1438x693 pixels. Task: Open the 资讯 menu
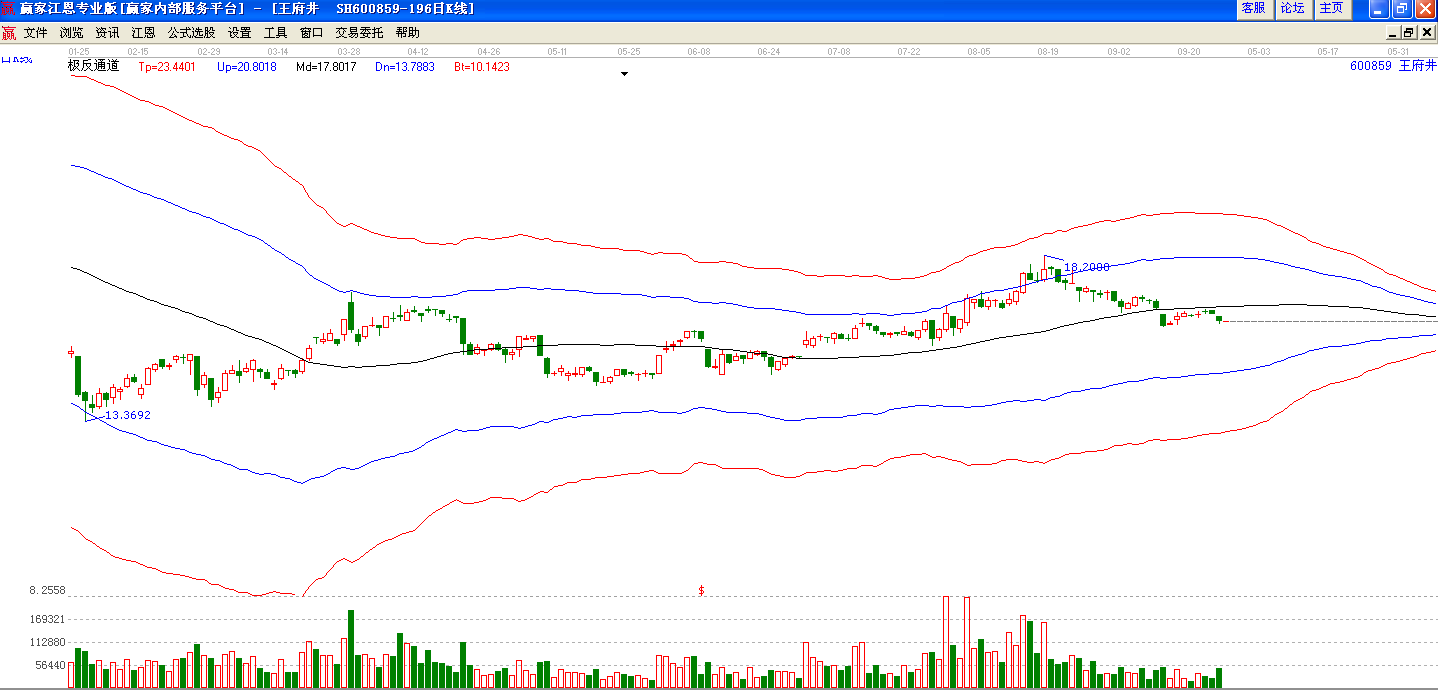coord(107,33)
